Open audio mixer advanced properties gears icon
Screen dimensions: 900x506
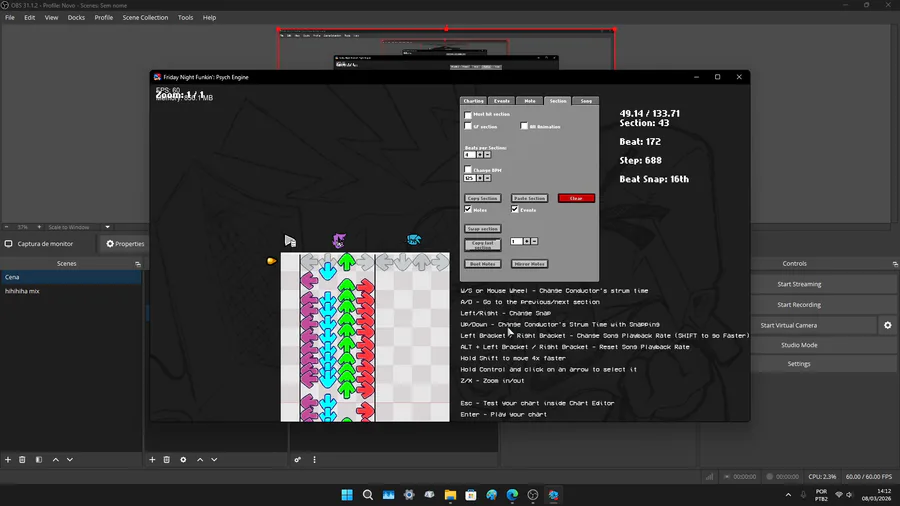[297, 460]
